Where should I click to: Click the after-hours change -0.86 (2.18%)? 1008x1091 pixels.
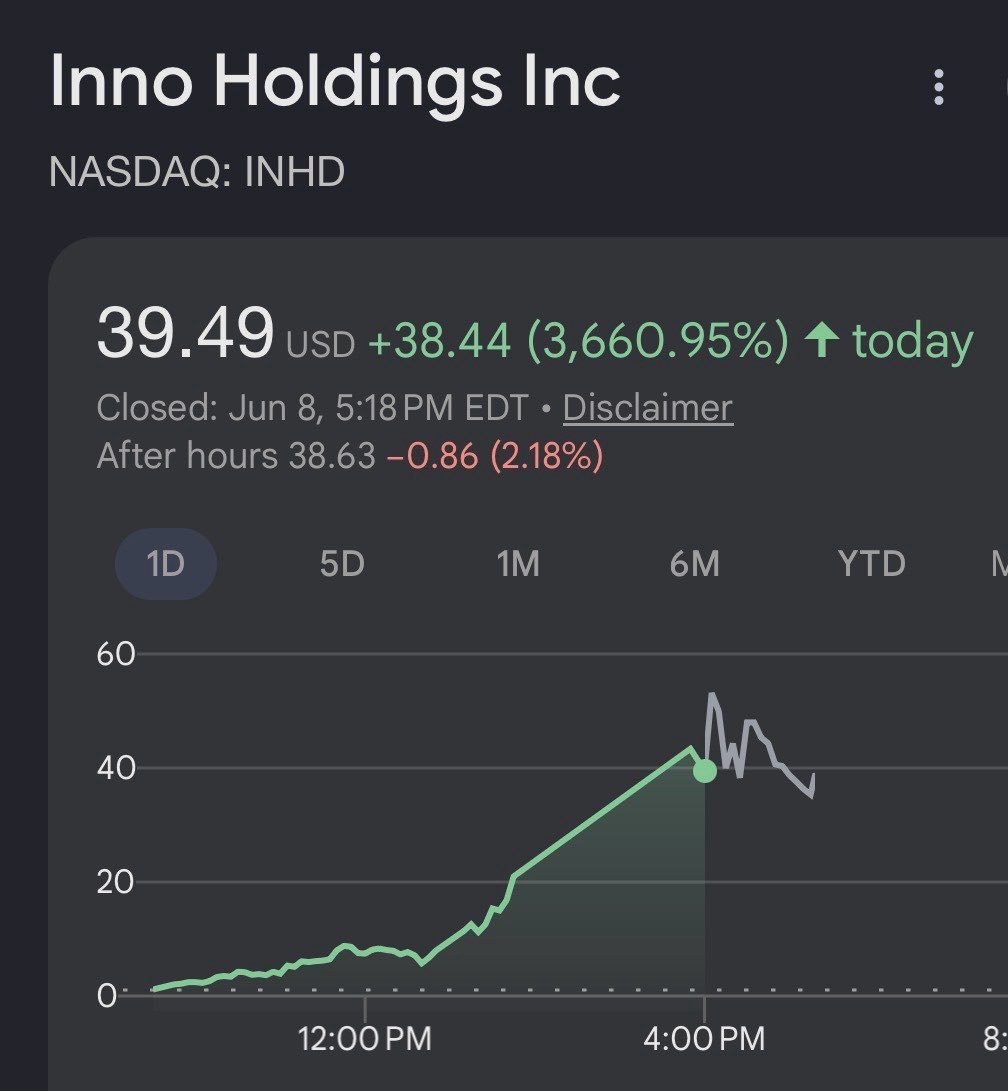[x=495, y=456]
